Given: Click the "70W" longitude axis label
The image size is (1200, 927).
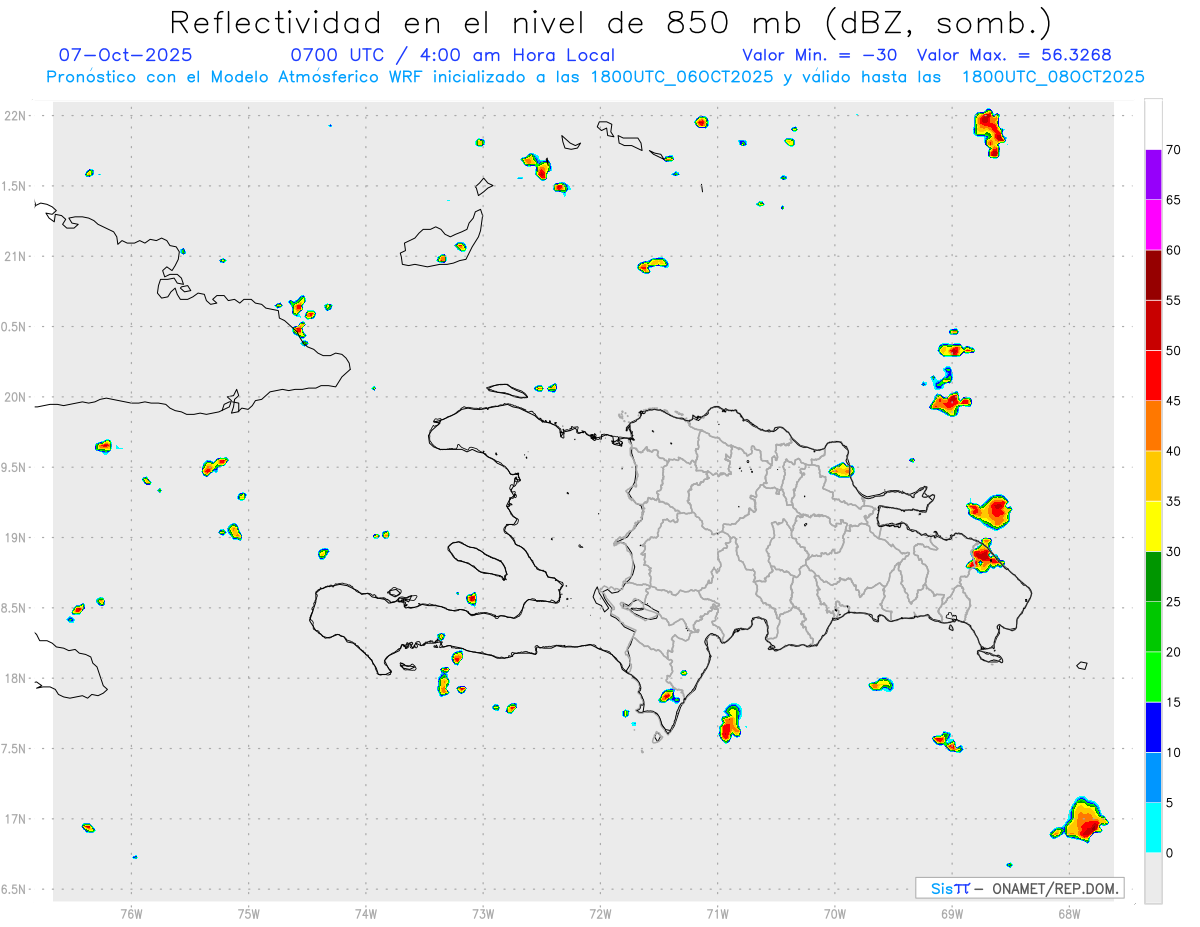Looking at the screenshot, I should pyautogui.click(x=835, y=913).
